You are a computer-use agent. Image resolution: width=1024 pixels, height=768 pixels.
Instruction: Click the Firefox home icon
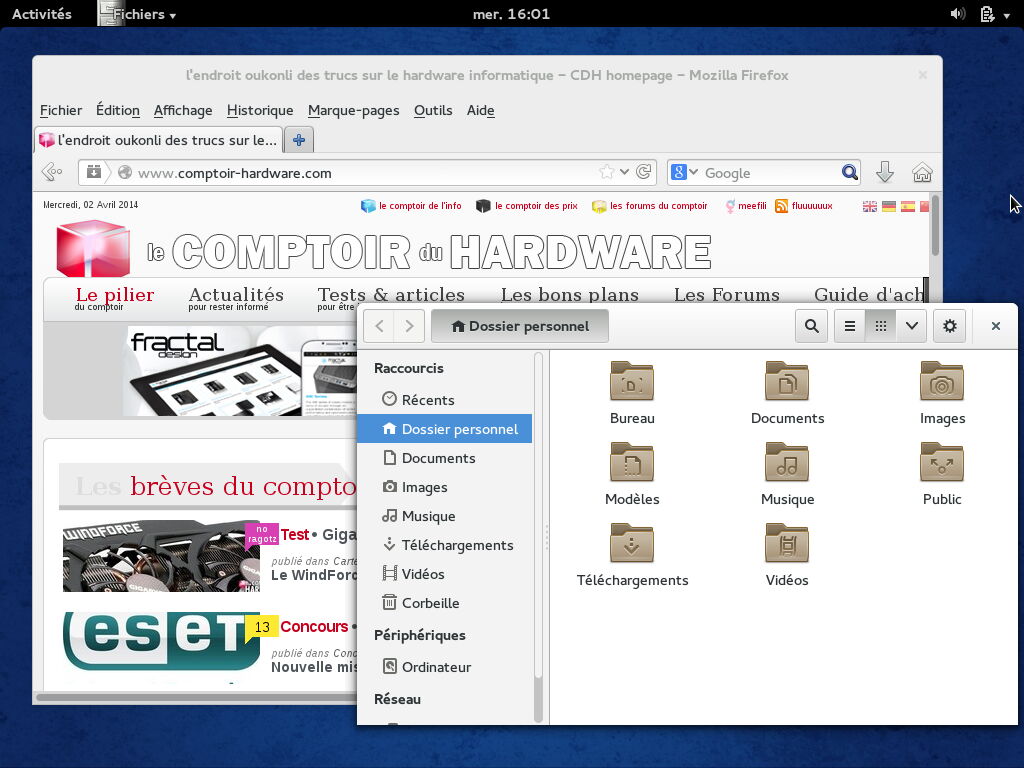click(922, 172)
